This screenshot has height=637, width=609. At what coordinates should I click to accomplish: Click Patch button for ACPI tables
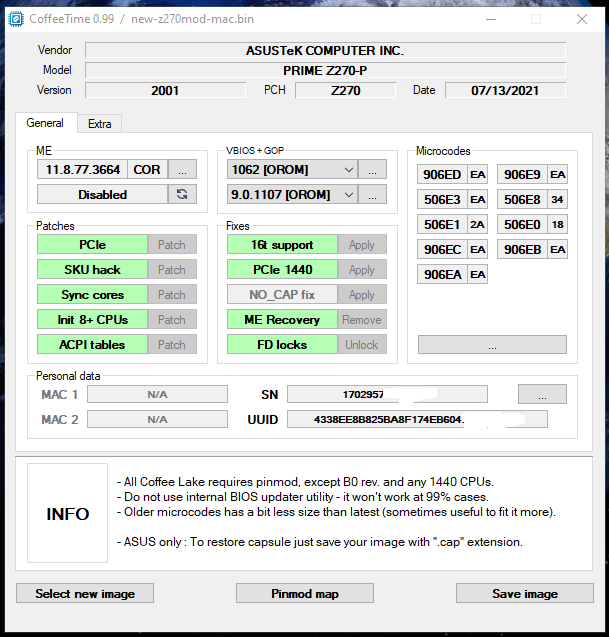[x=172, y=344]
